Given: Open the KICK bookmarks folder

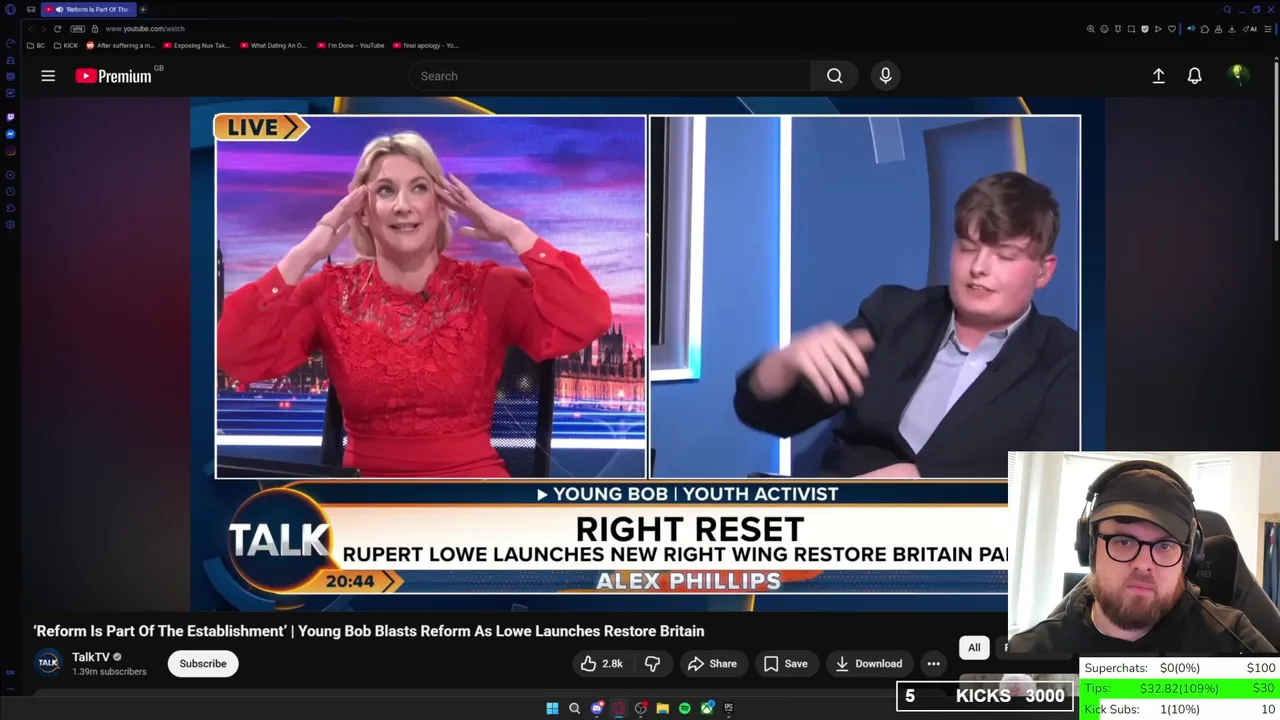Looking at the screenshot, I should click(x=66, y=45).
